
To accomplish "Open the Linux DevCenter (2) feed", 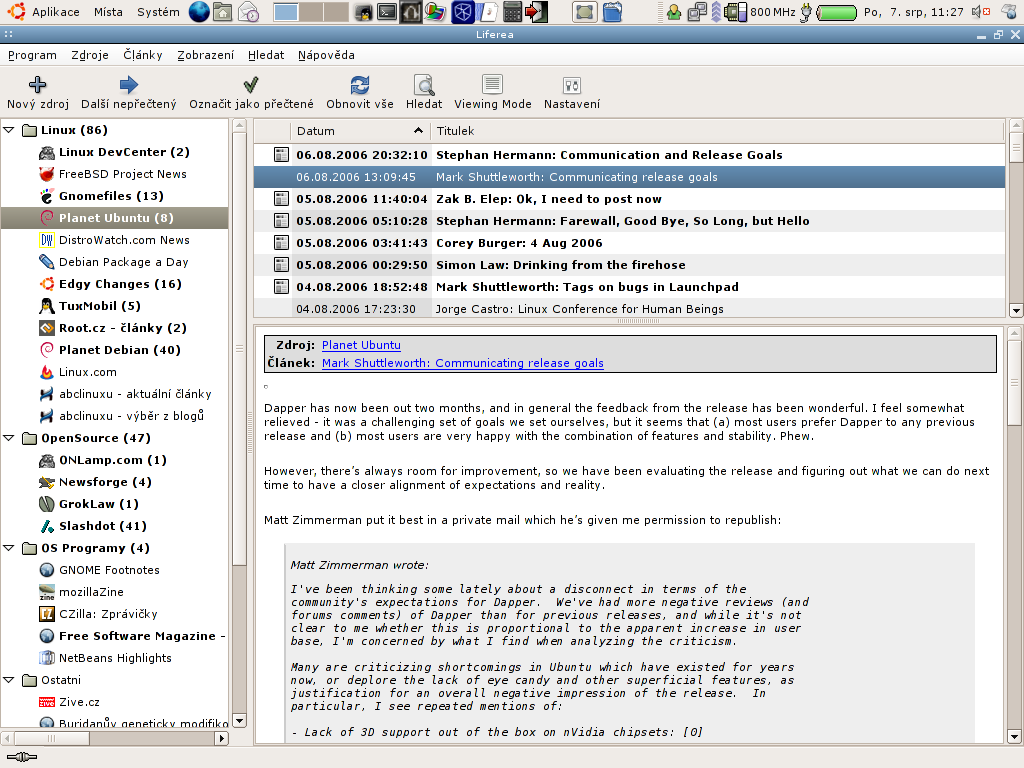I will coord(124,152).
